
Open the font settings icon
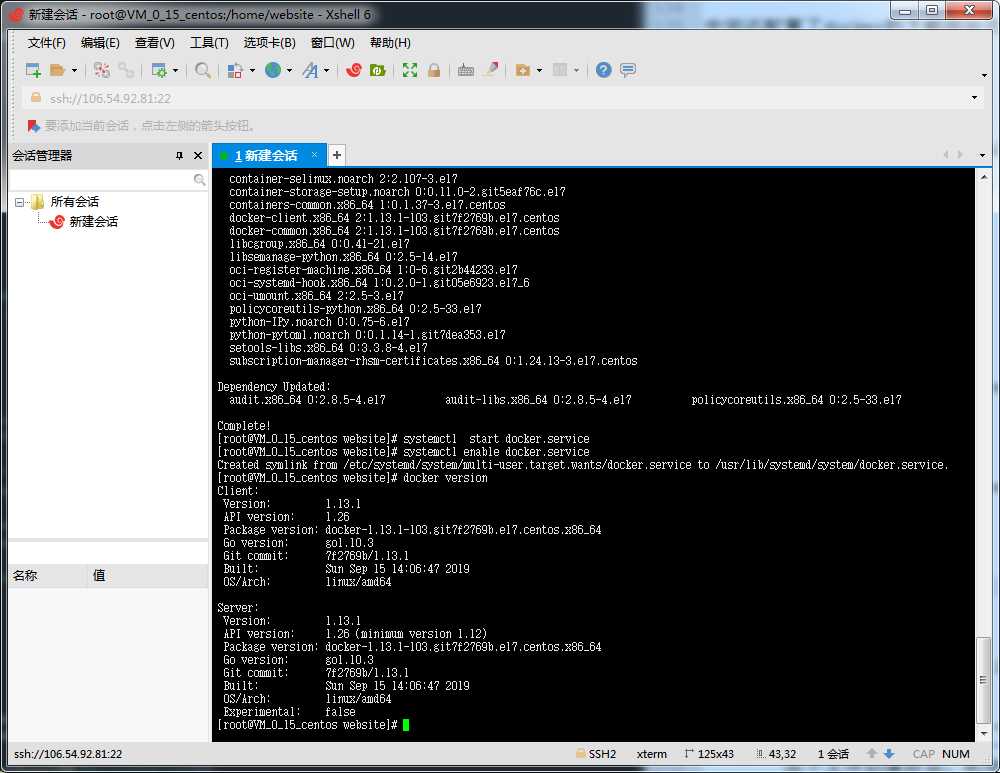pos(310,70)
